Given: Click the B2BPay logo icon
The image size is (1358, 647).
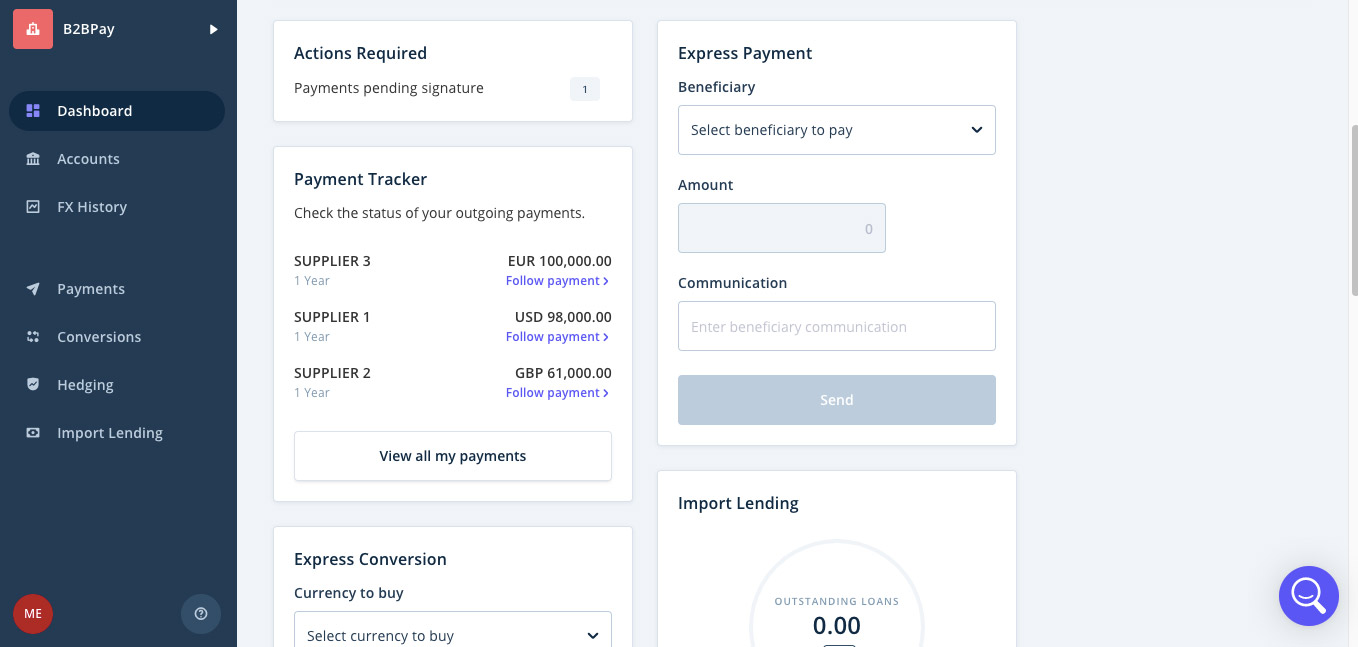Looking at the screenshot, I should pos(33,29).
